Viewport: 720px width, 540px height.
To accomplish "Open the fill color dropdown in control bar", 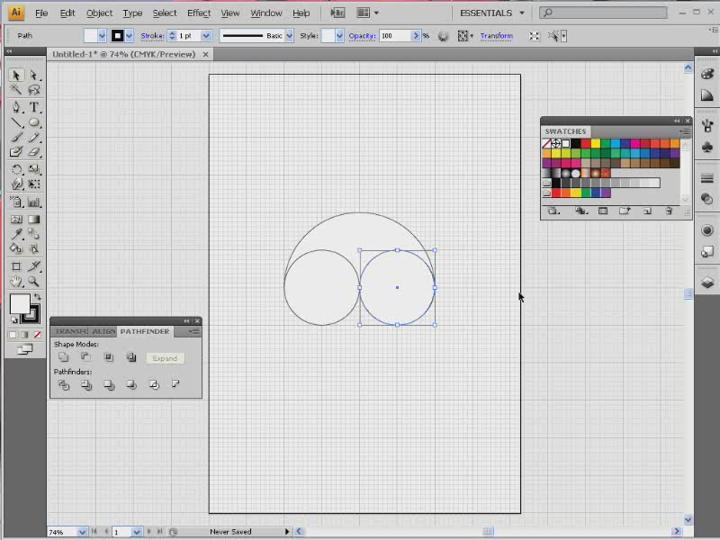I will 102,35.
